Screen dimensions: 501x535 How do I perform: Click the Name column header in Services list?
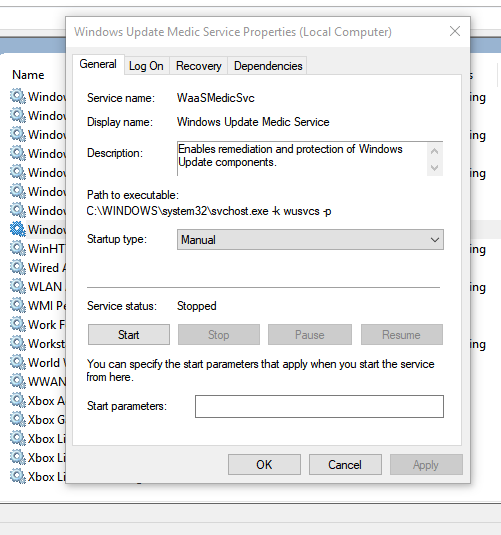click(28, 75)
